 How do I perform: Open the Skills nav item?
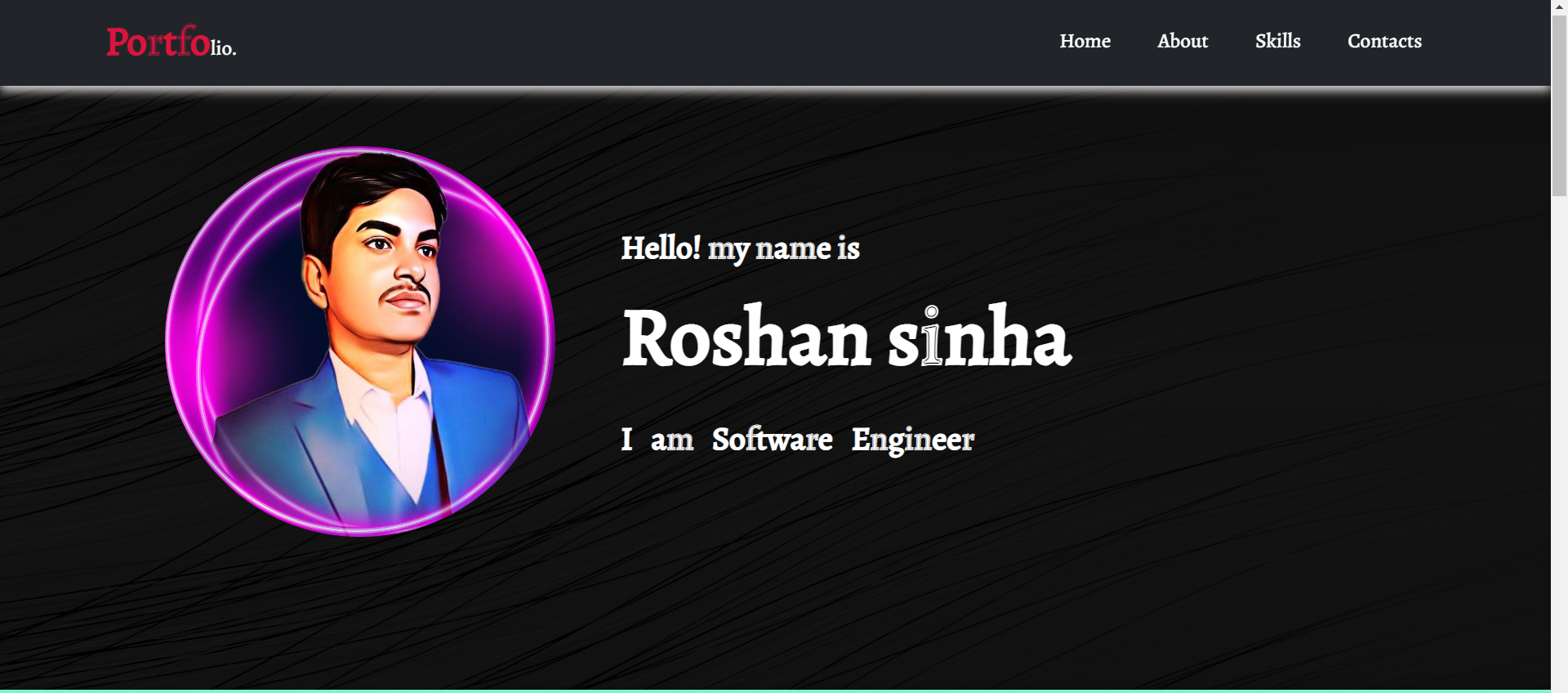(x=1277, y=41)
